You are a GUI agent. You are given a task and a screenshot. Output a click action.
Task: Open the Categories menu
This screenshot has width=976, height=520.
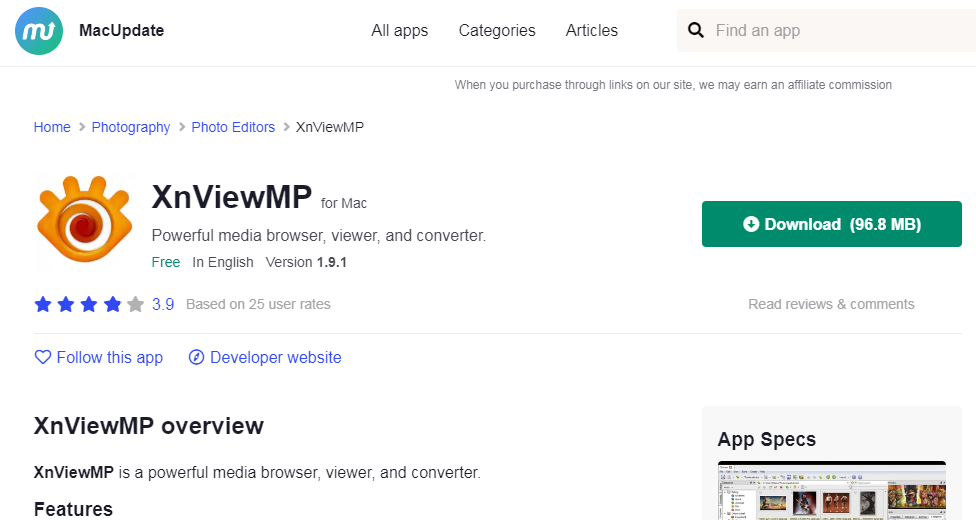pos(497,31)
